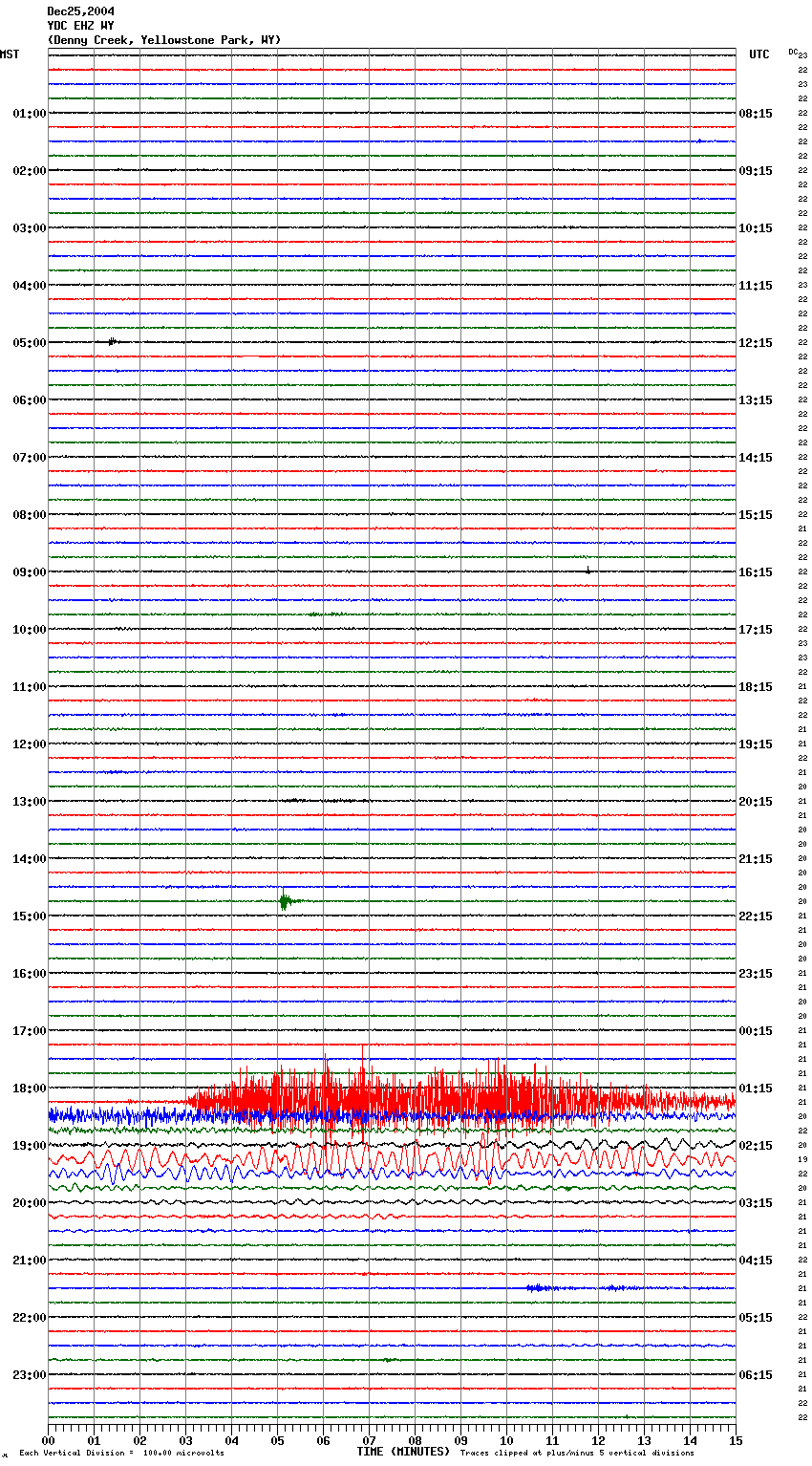This screenshot has height=1466, width=812.
Task: Click the 18:00 MST time label
Action: point(29,1089)
